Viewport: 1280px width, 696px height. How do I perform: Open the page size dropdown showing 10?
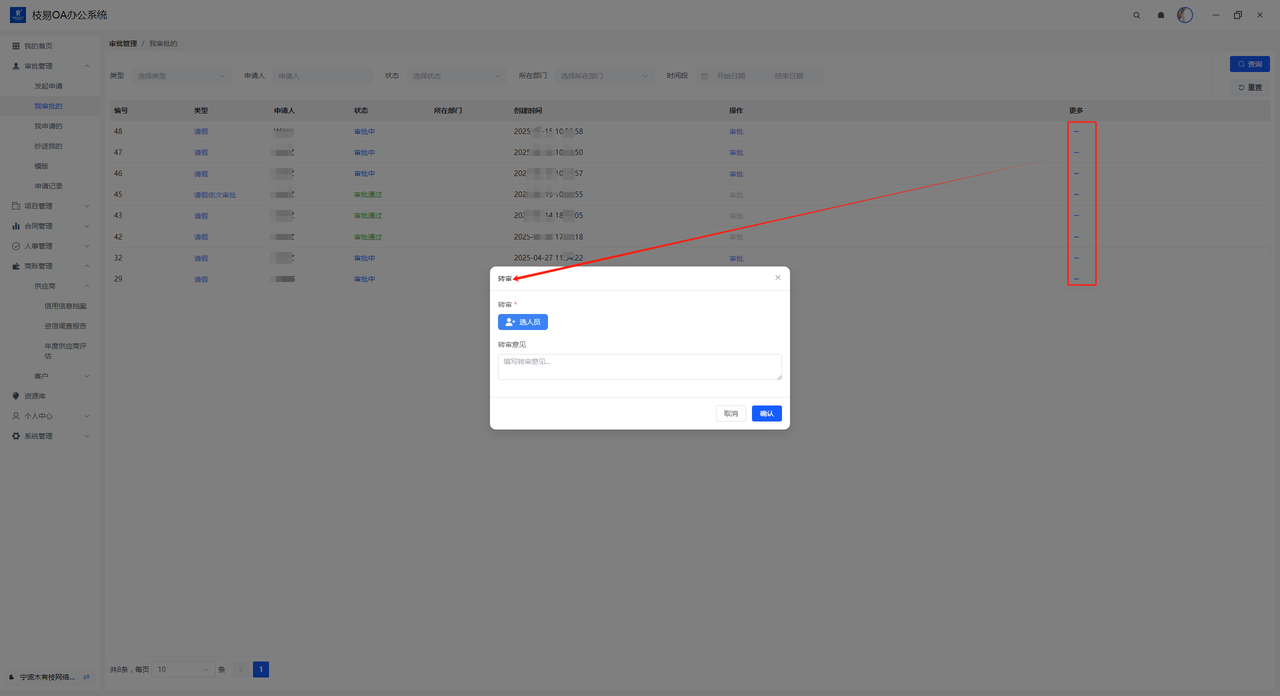click(183, 670)
